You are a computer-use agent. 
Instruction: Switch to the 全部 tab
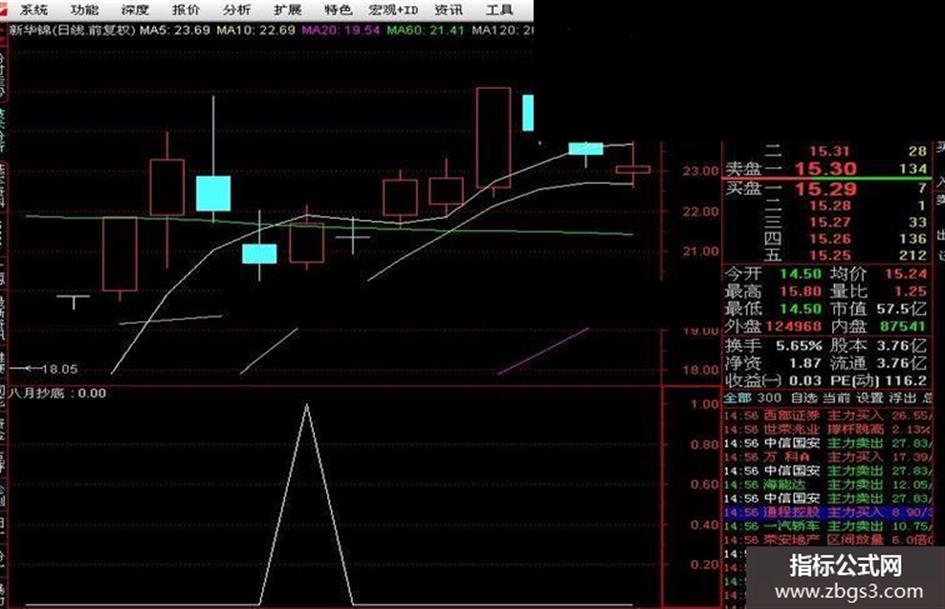pyautogui.click(x=737, y=398)
